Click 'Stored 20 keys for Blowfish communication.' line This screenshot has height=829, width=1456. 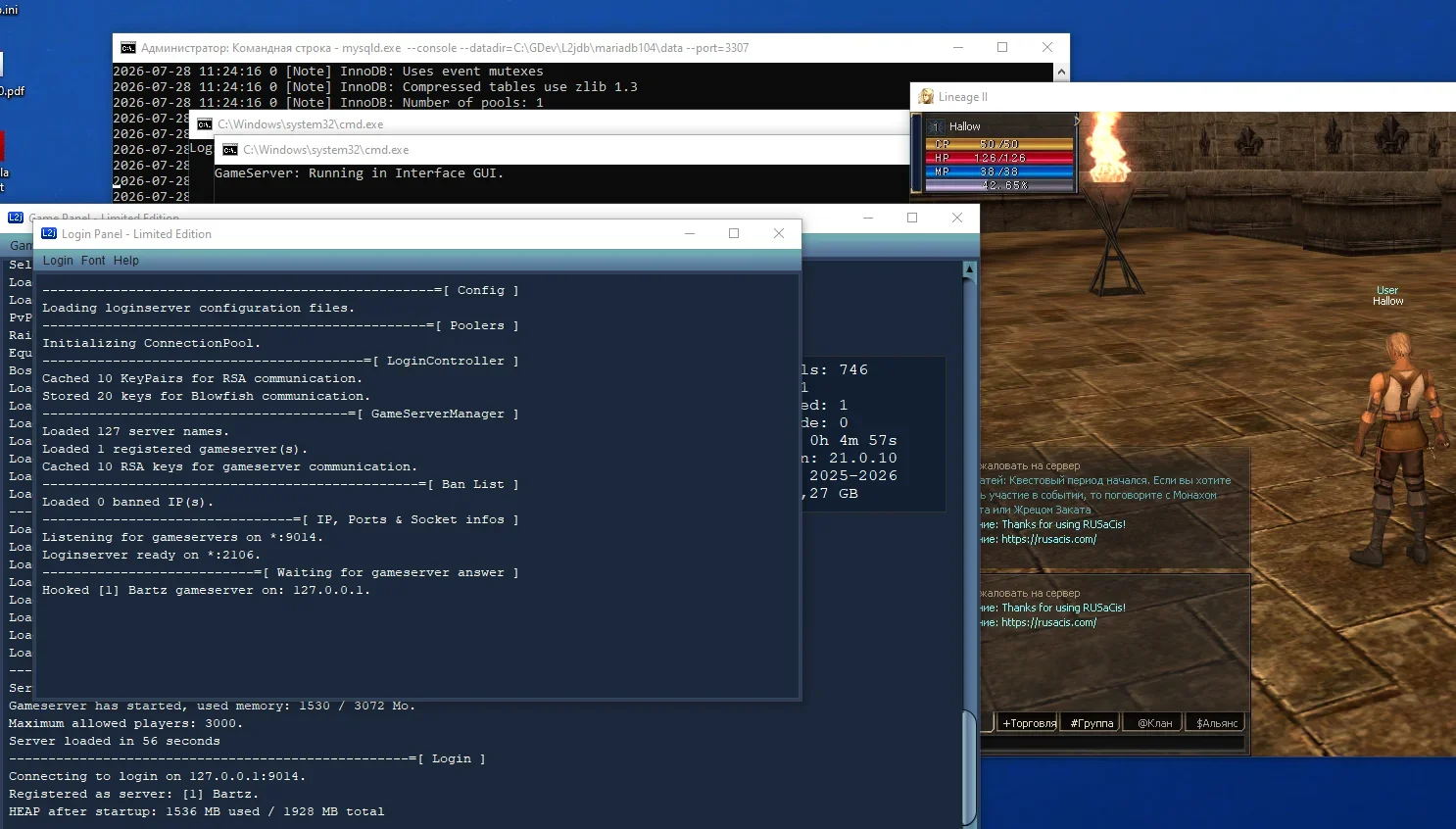(x=207, y=397)
